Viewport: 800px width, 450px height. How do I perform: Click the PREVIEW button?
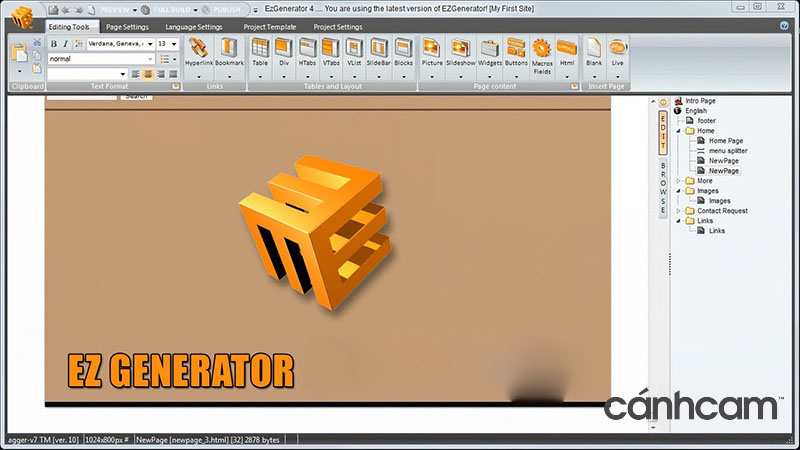point(115,10)
